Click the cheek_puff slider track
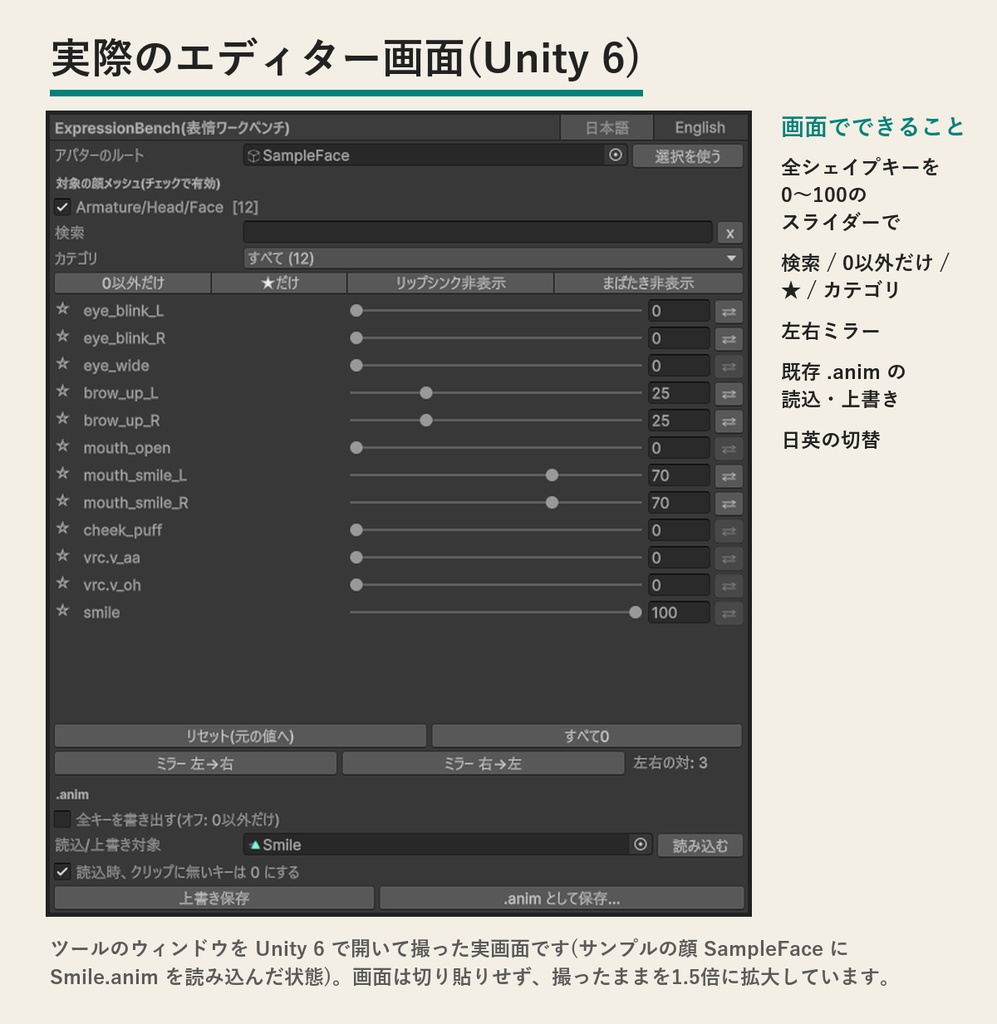 tap(496, 530)
